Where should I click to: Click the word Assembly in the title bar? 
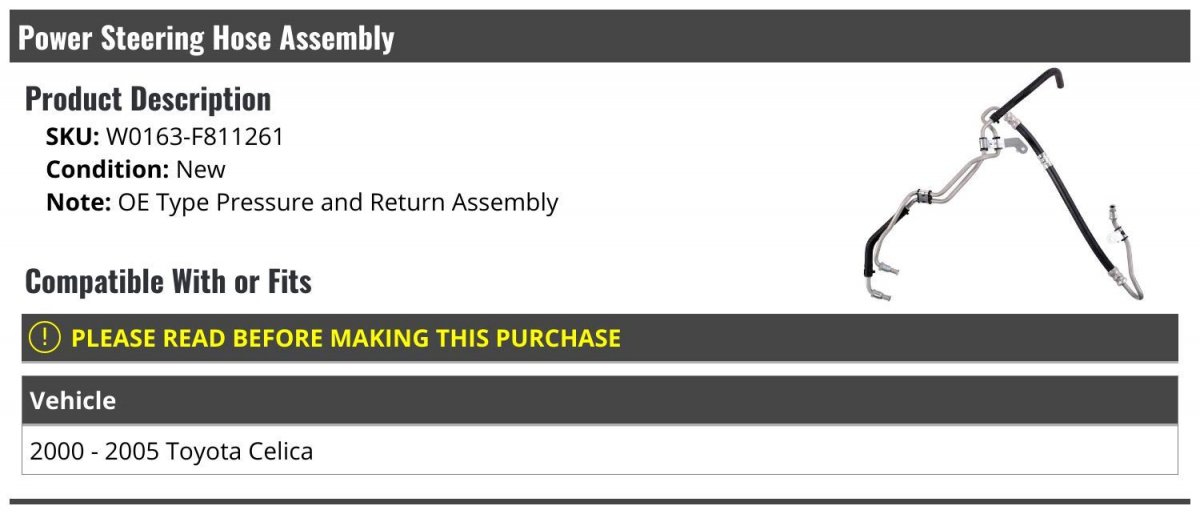point(337,38)
